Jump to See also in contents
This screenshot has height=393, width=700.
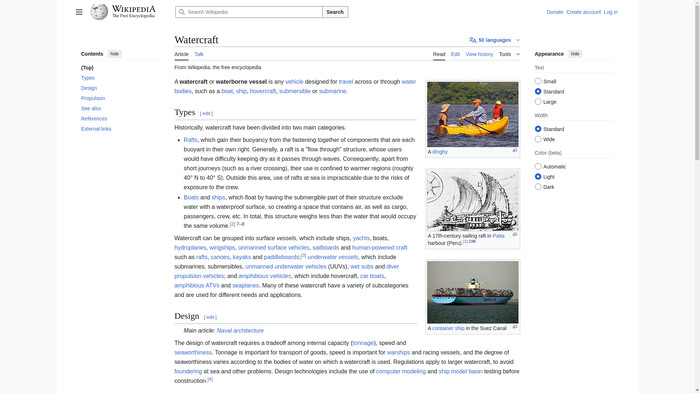91,109
